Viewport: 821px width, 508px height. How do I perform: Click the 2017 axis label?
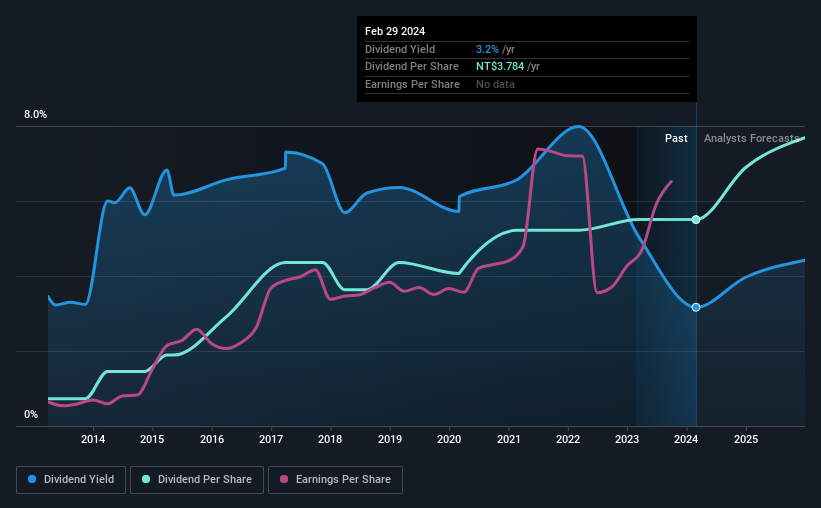(271, 439)
